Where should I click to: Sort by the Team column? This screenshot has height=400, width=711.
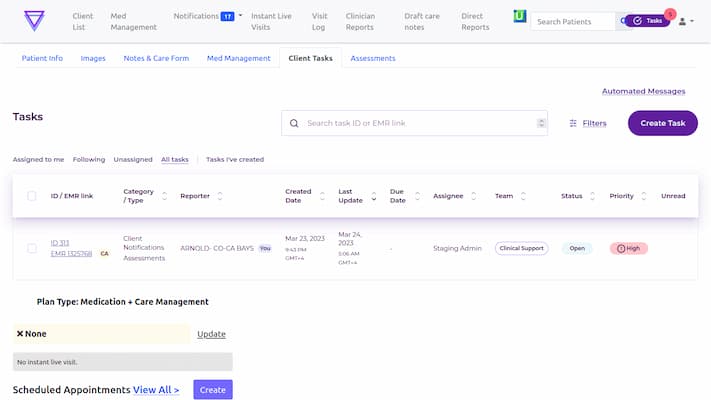click(x=523, y=196)
